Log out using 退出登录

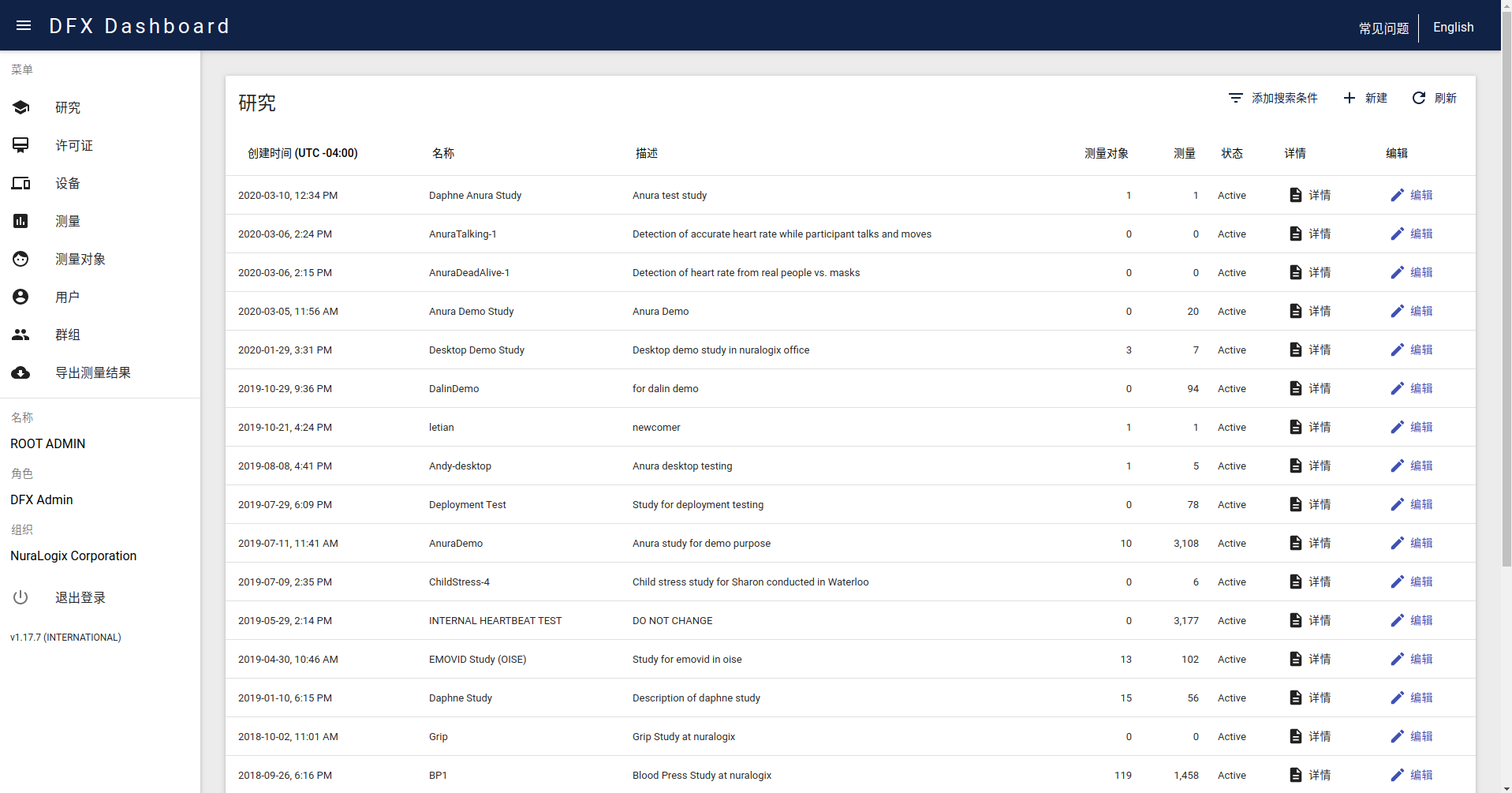coord(80,597)
